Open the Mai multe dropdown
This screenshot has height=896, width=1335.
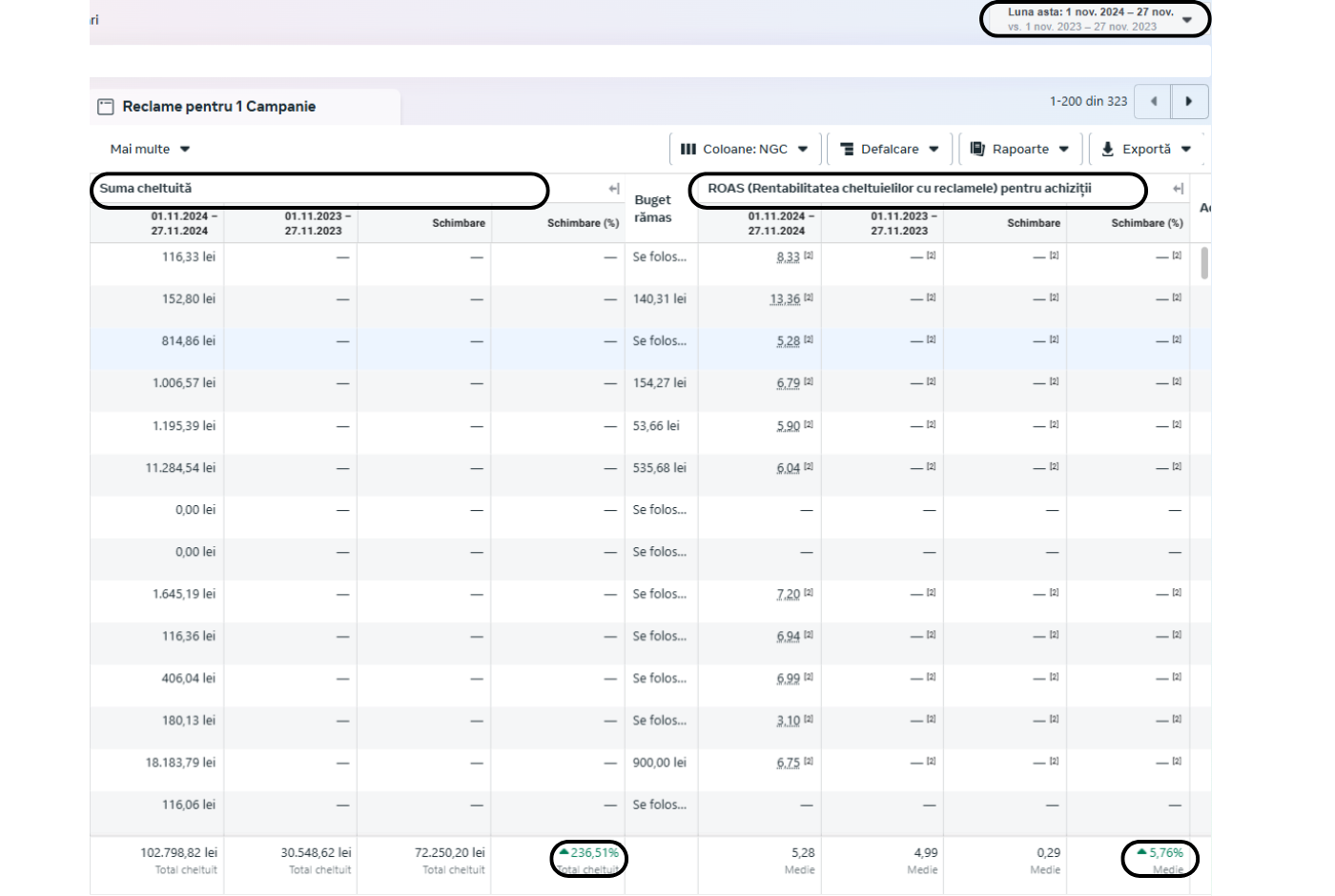click(150, 149)
